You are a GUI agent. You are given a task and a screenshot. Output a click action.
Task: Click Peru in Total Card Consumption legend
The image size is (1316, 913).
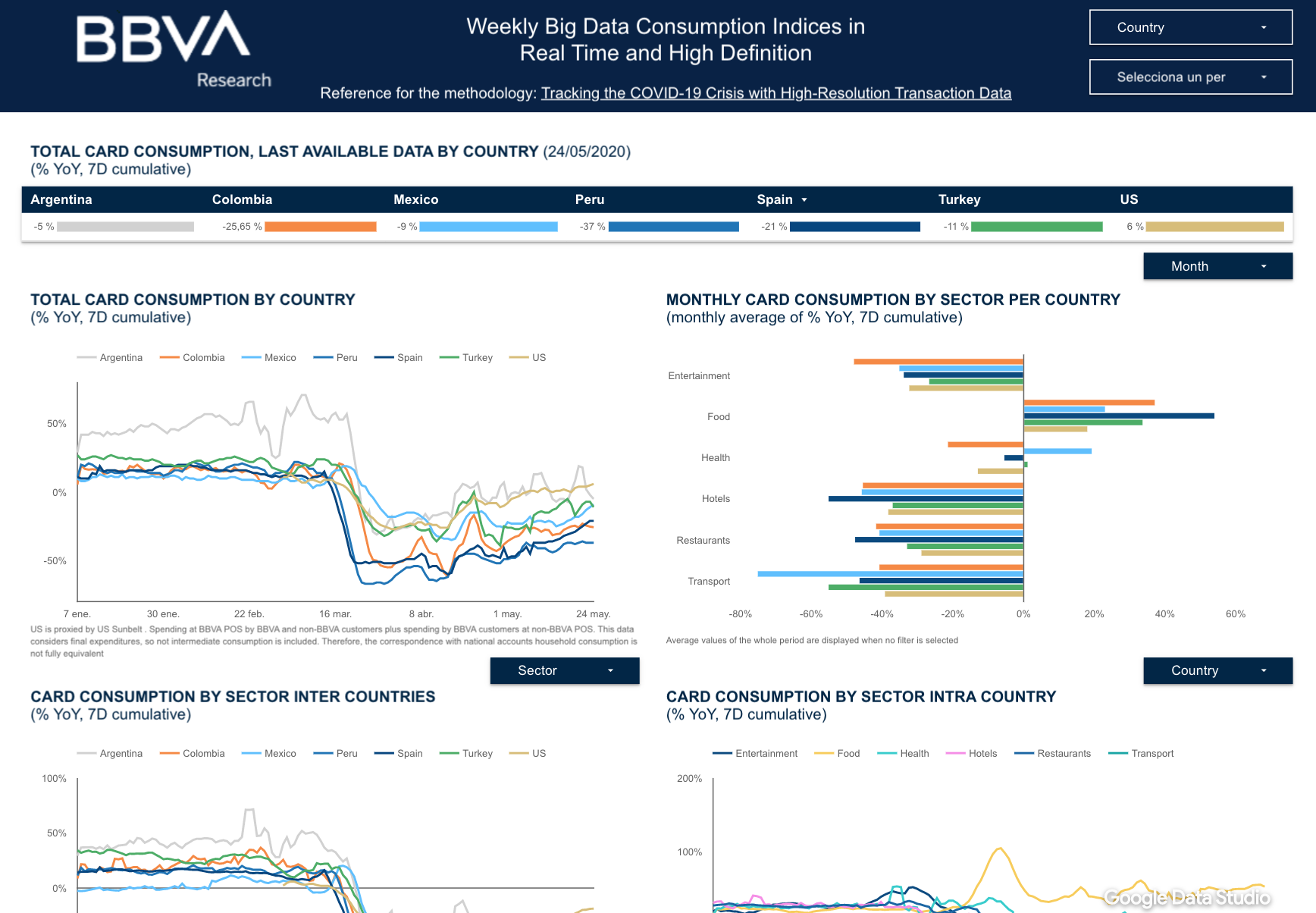(x=336, y=357)
